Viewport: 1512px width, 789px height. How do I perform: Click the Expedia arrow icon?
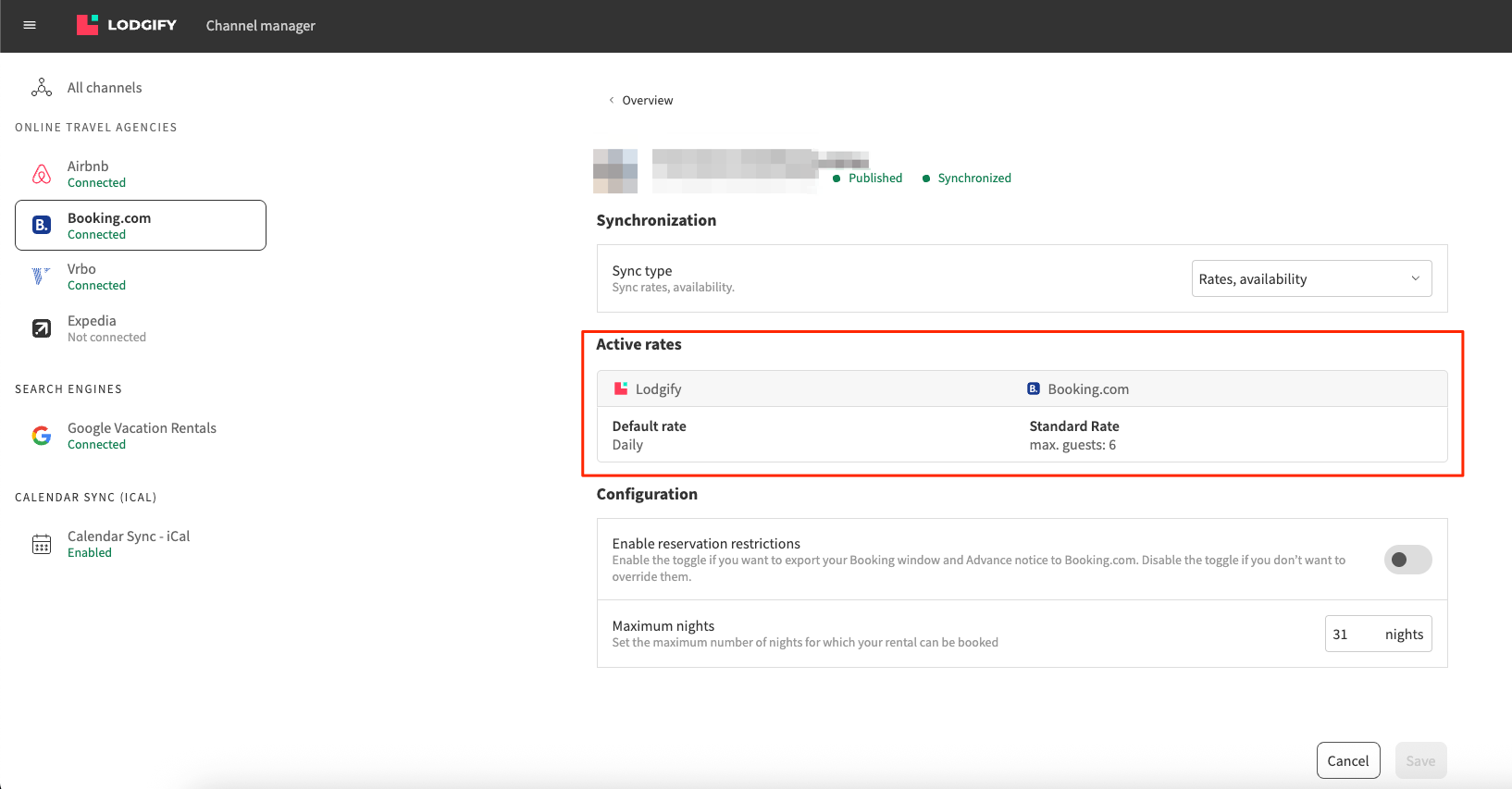coord(42,328)
